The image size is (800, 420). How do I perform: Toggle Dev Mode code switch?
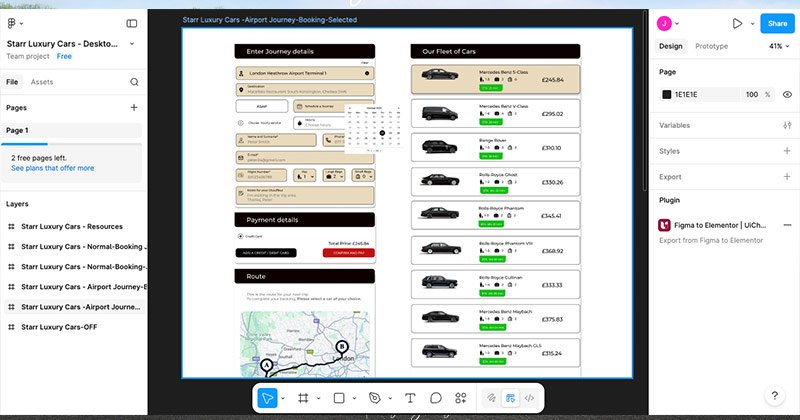529,398
